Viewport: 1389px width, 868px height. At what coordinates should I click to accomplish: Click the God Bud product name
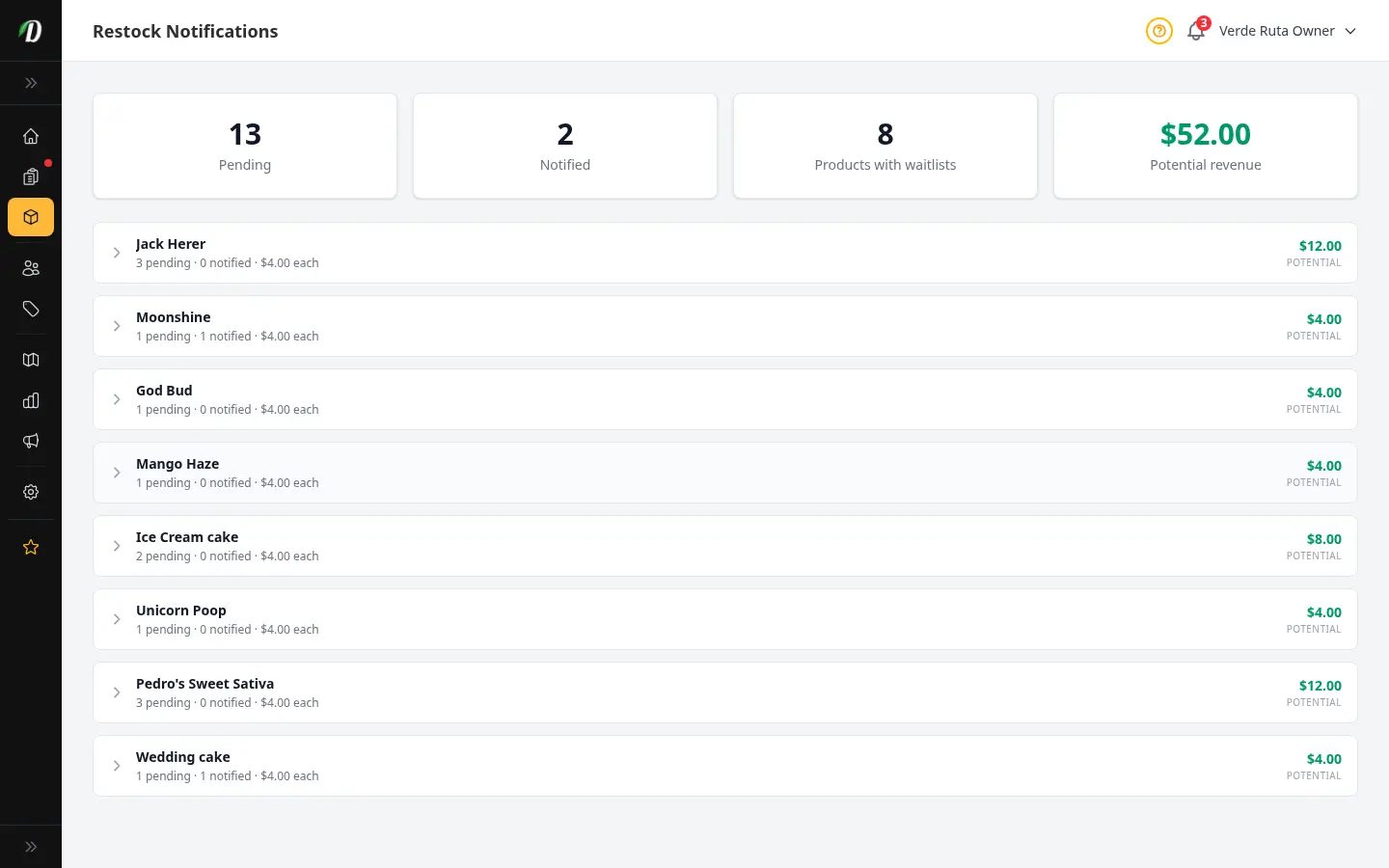[164, 391]
